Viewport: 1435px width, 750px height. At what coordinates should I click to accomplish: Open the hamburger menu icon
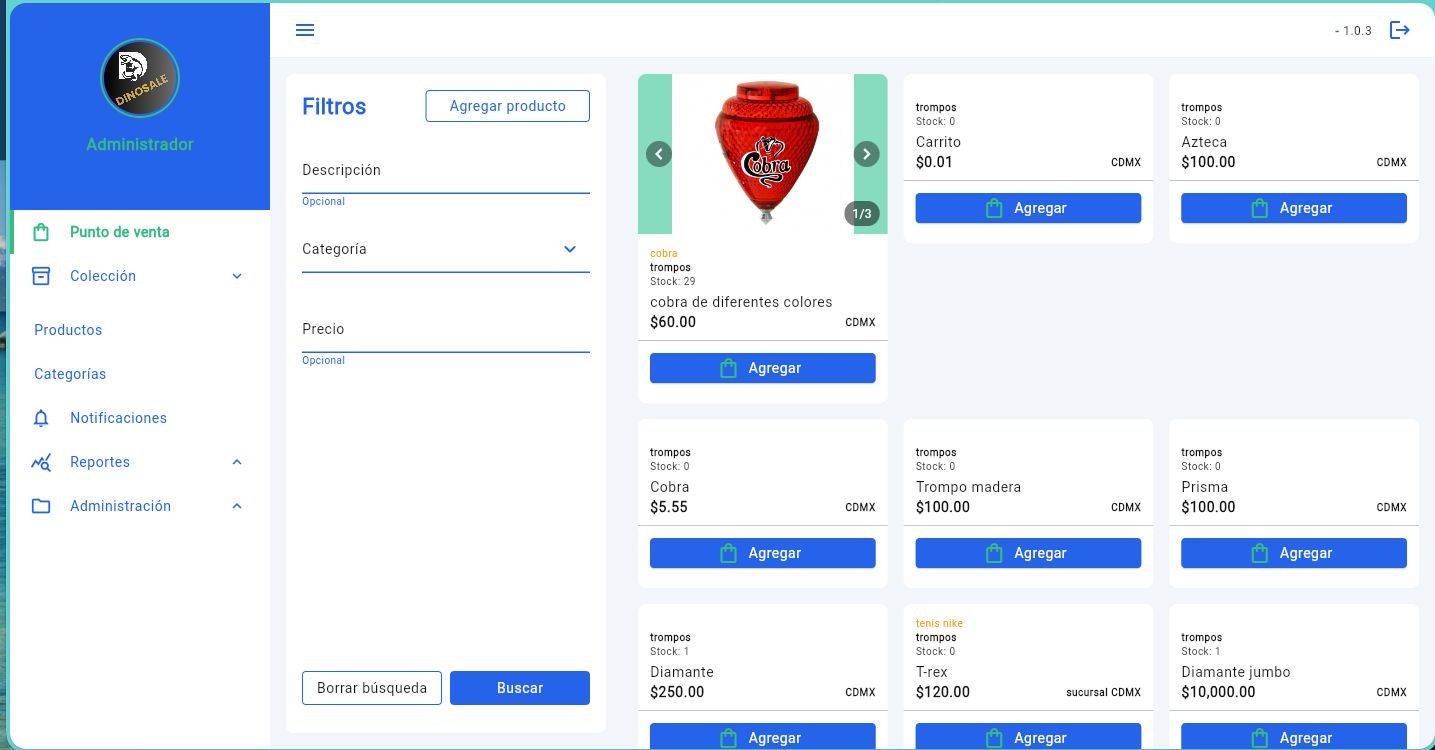tap(305, 30)
